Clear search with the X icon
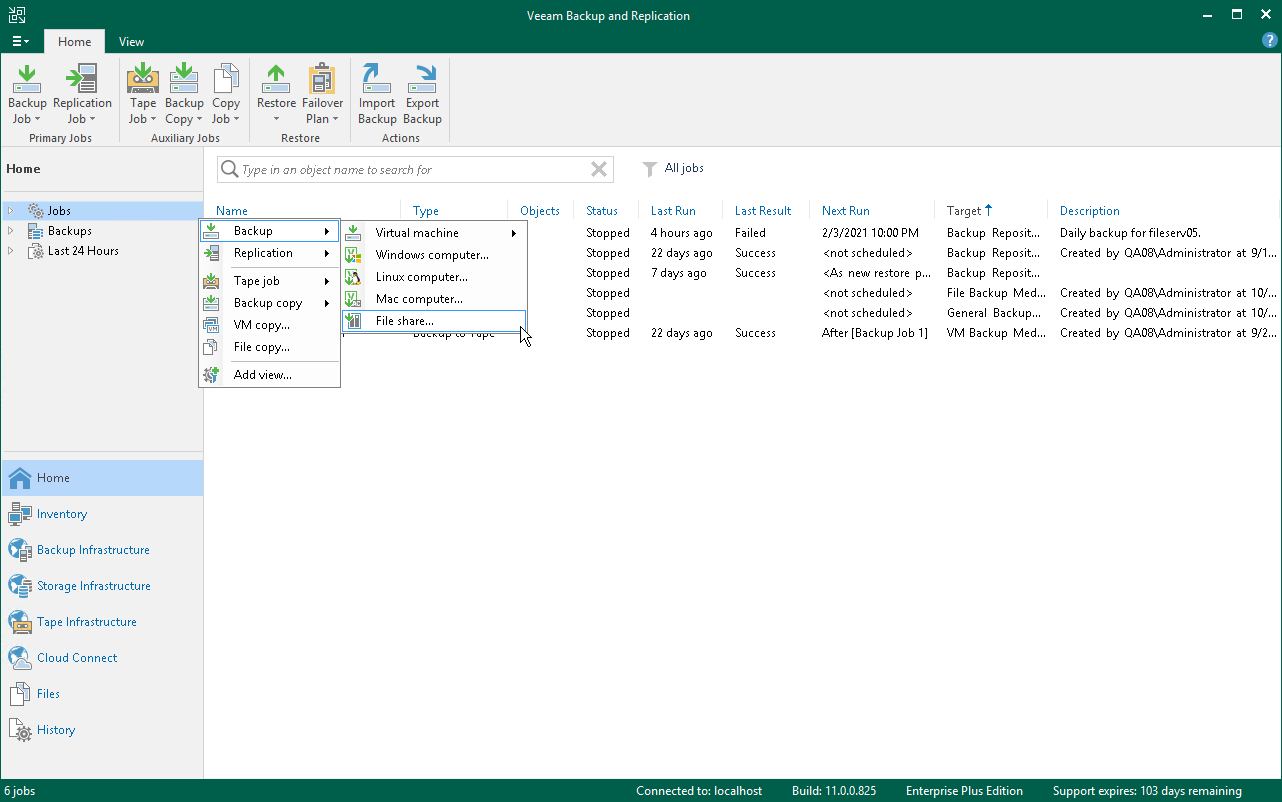 click(599, 170)
